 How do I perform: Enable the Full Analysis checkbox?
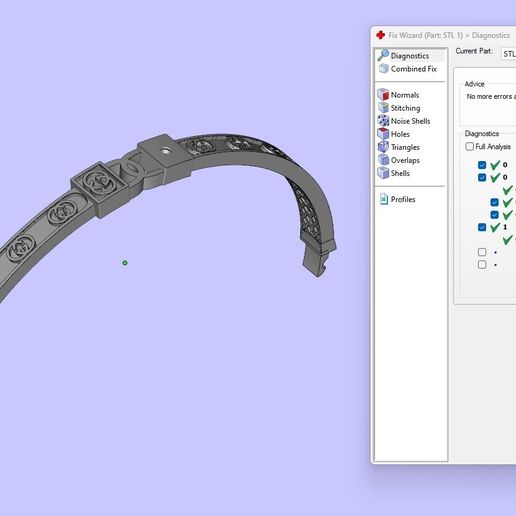(x=469, y=146)
